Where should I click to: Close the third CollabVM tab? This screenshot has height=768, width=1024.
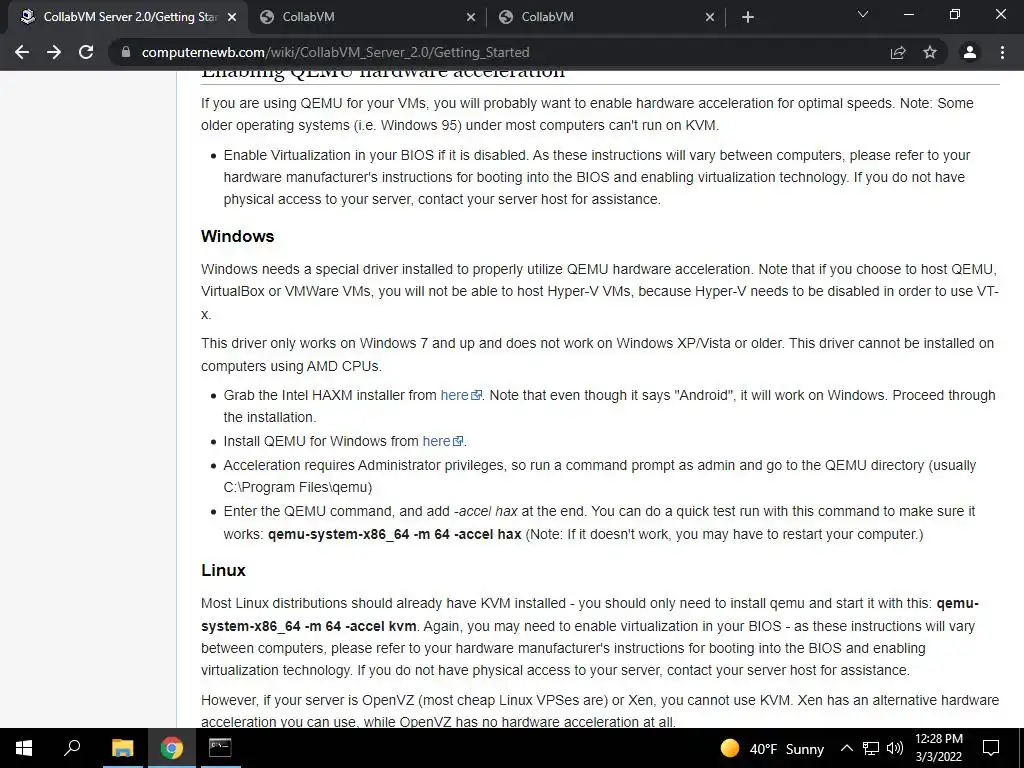(710, 17)
